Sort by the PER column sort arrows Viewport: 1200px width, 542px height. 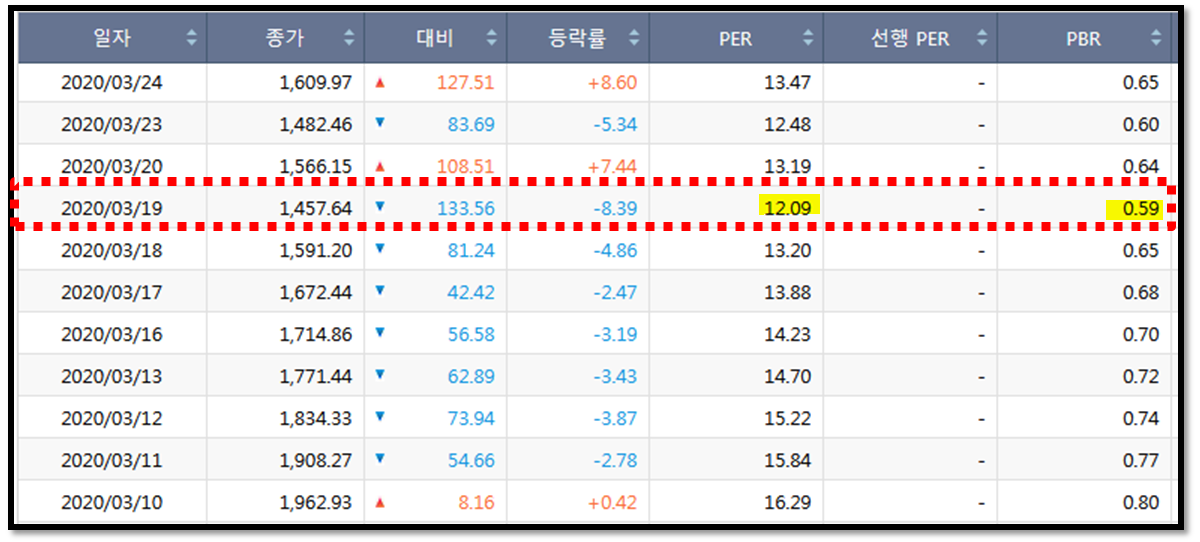(x=808, y=39)
